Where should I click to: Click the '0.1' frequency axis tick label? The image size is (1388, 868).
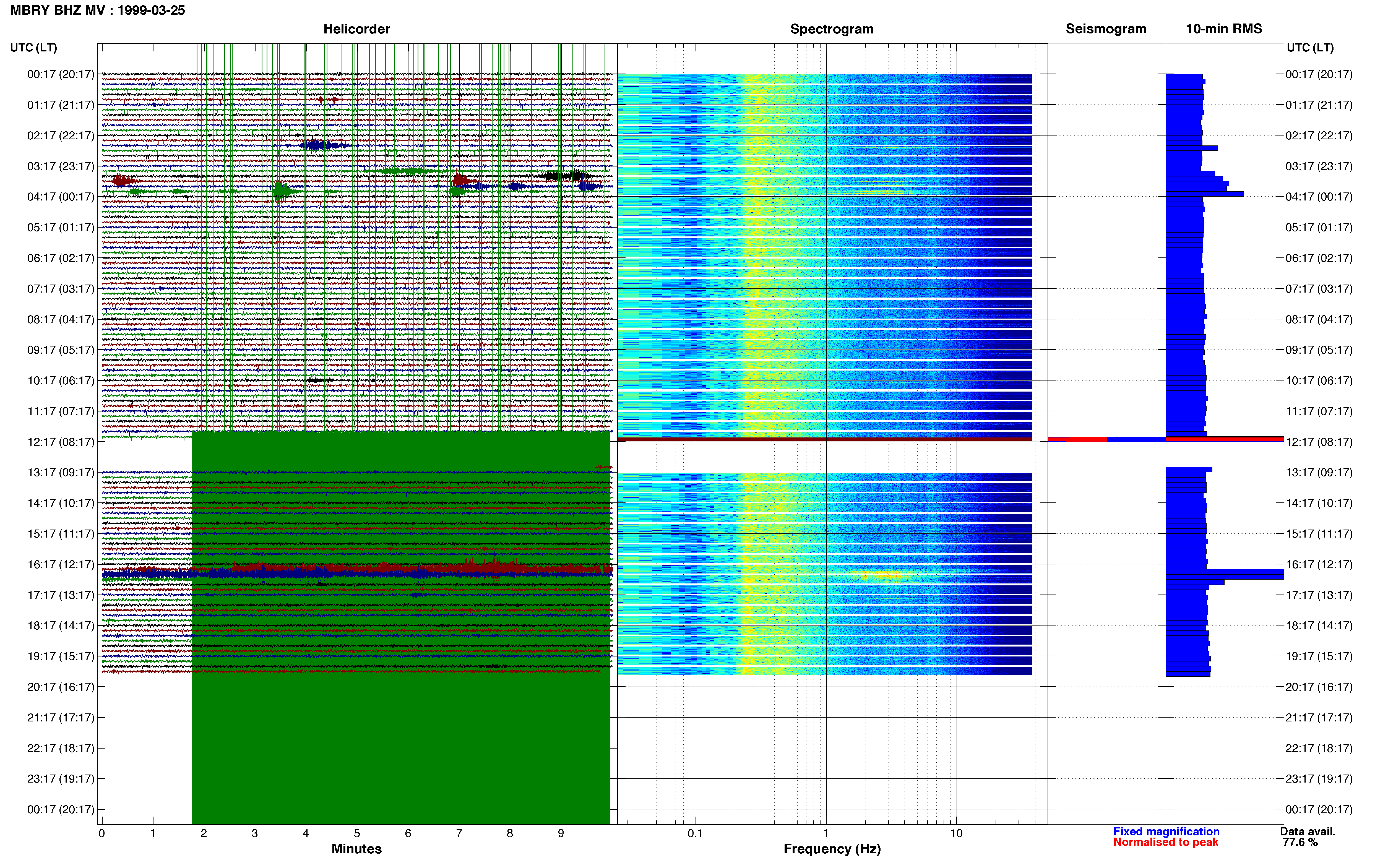coord(695,833)
